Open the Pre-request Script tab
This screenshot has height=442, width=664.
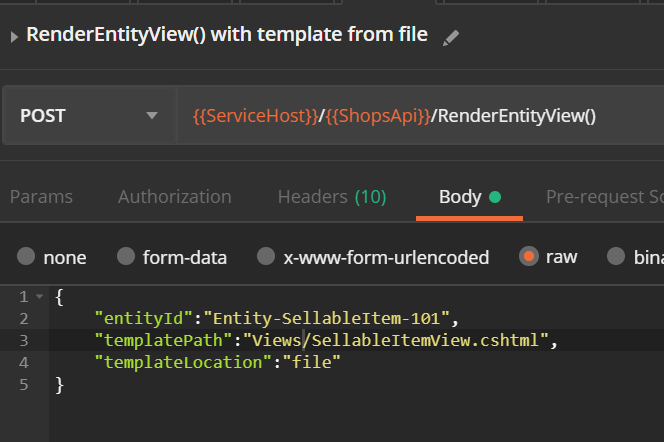pyautogui.click(x=605, y=197)
